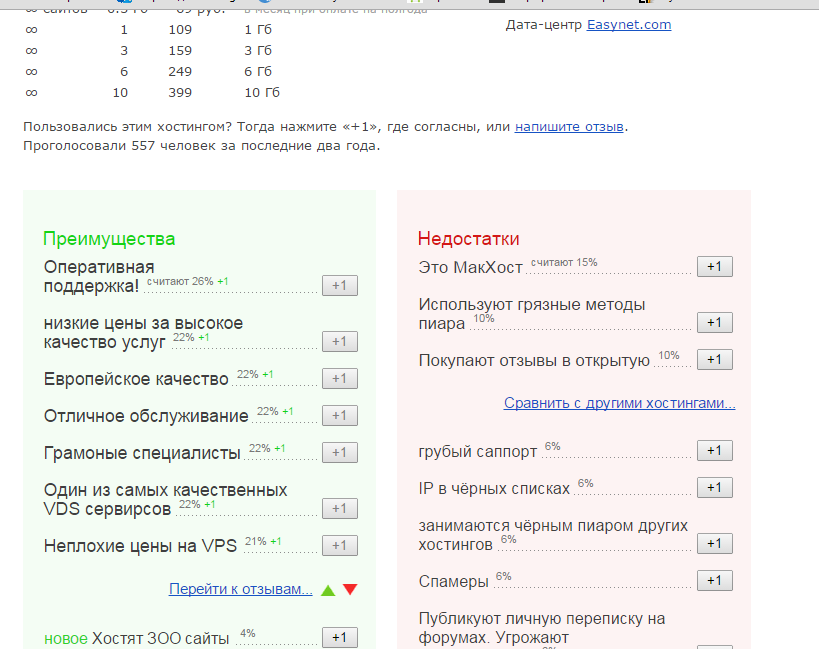Click 'Отличное обслуживание' text
The image size is (819, 649).
click(146, 416)
